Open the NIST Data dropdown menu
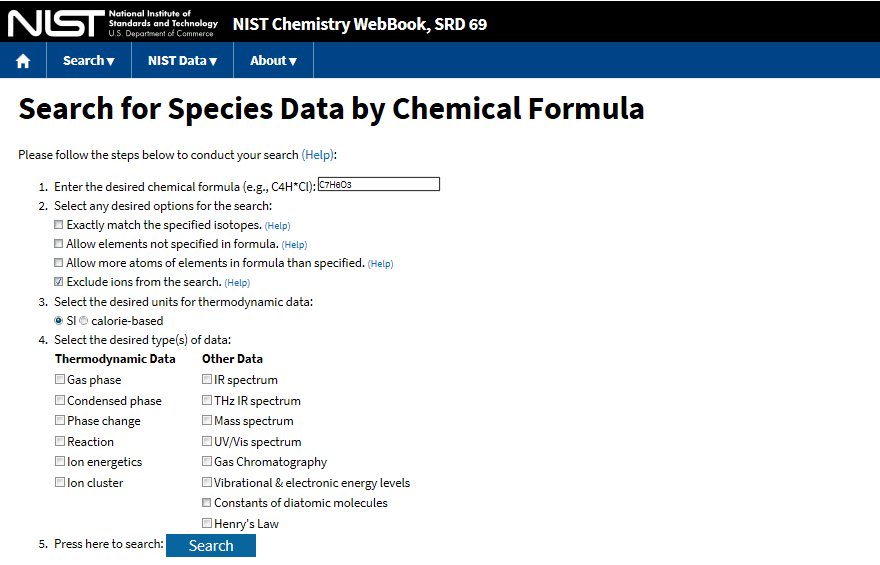 (x=182, y=61)
